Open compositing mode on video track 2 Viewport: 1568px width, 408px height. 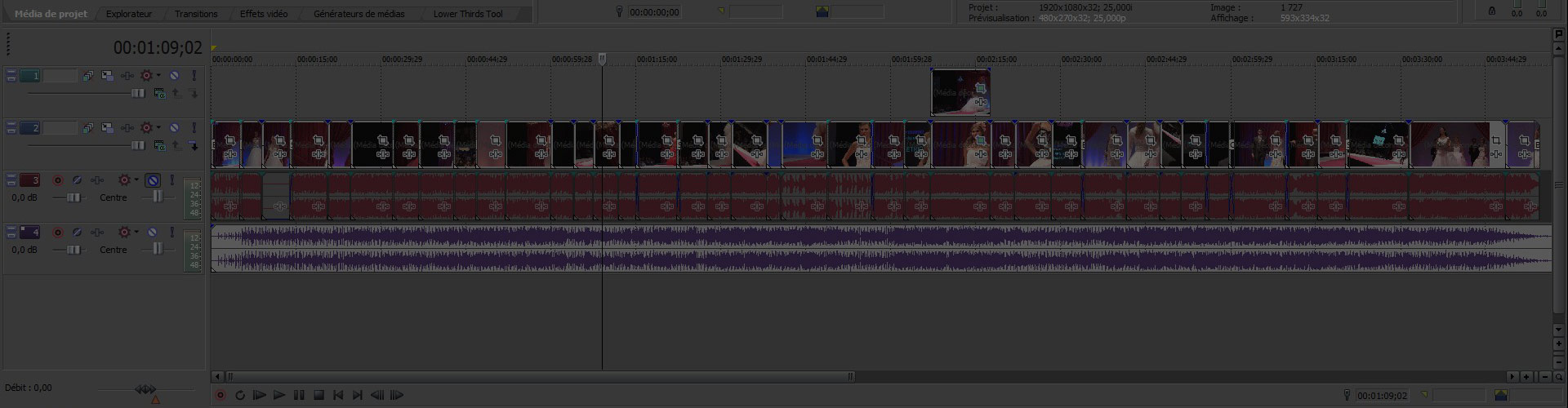pos(160,146)
